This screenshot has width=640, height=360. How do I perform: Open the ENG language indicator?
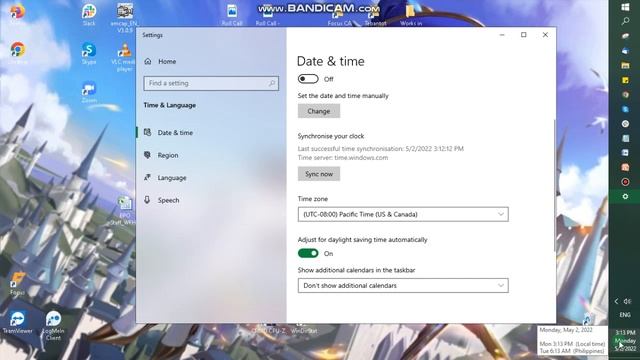tap(625, 315)
